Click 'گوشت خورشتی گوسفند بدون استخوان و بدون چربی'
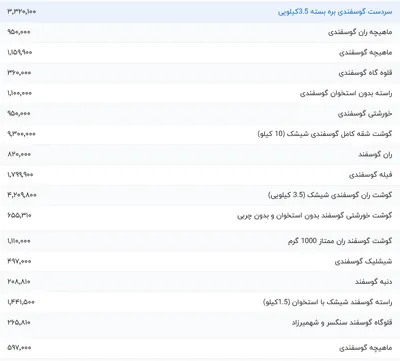The height and width of the screenshot is (361, 400). pos(315,216)
